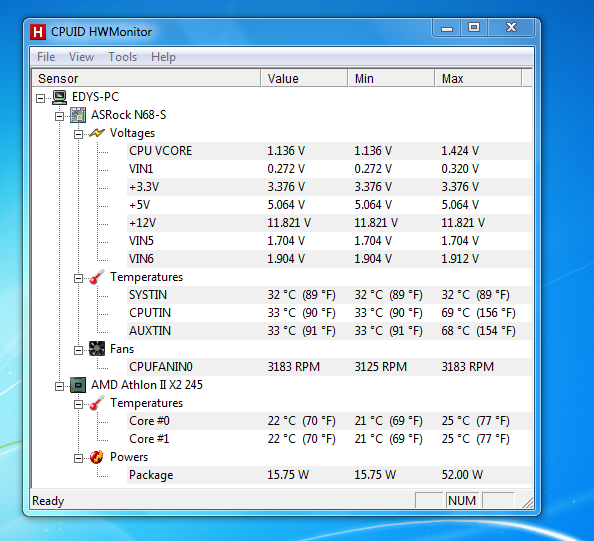
Task: Click the Fans icon
Action: pyautogui.click(x=97, y=349)
